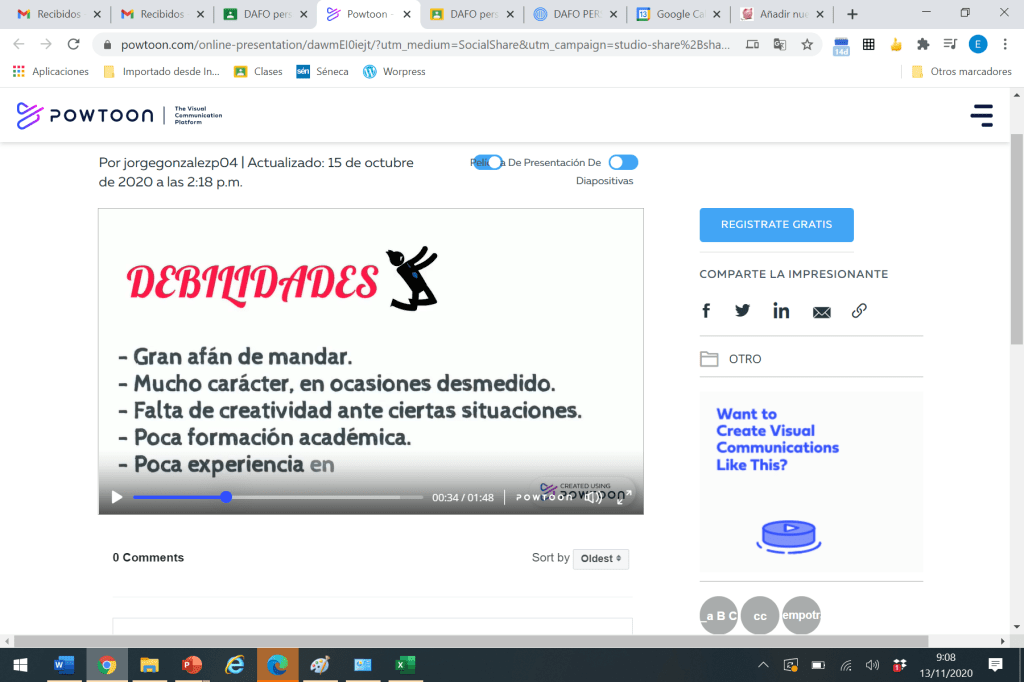Screen dimensions: 1024x682
Task: Mute the video with the speaker icon
Action: [x=593, y=497]
